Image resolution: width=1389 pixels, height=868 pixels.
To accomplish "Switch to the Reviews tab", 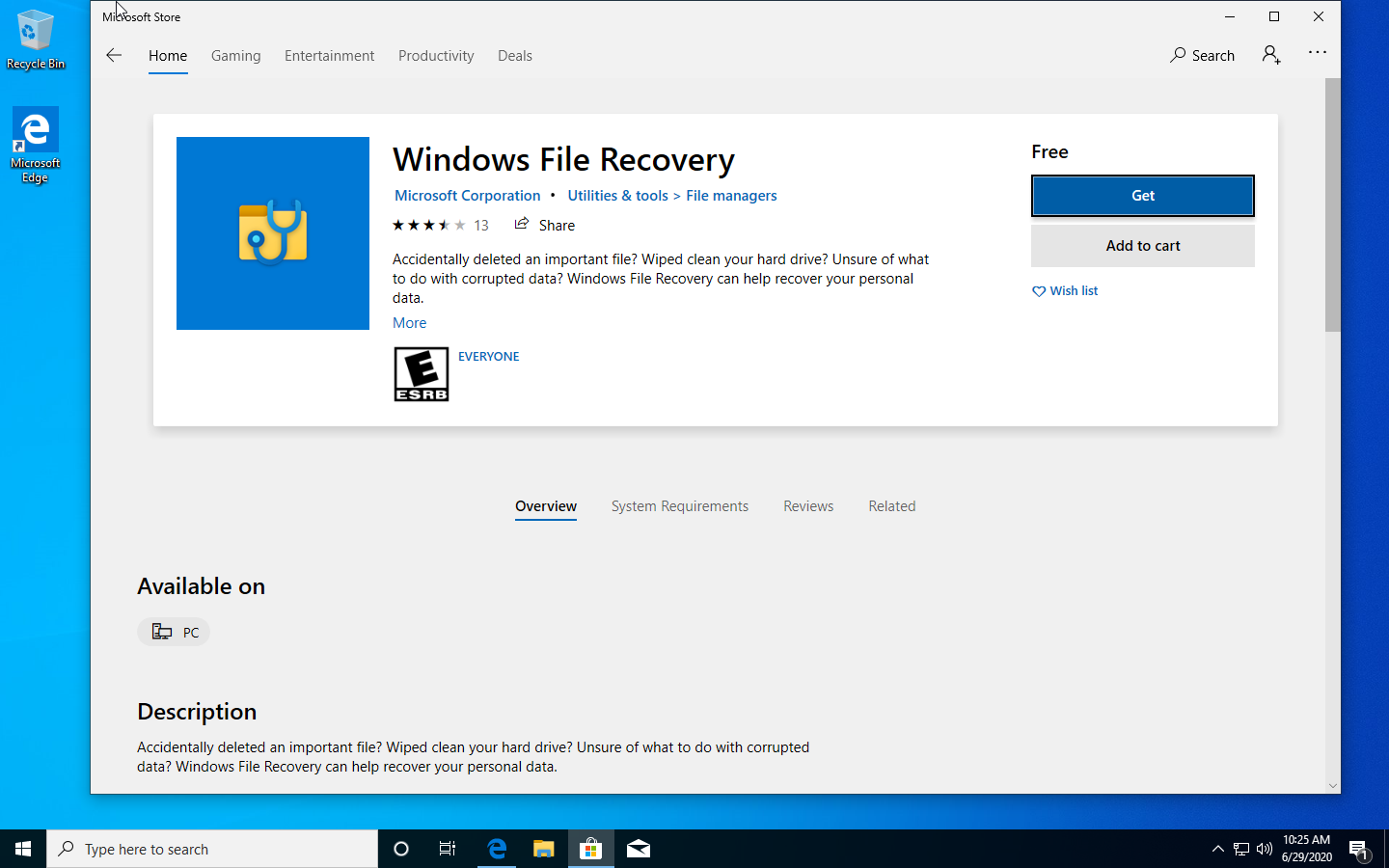I will tap(808, 505).
